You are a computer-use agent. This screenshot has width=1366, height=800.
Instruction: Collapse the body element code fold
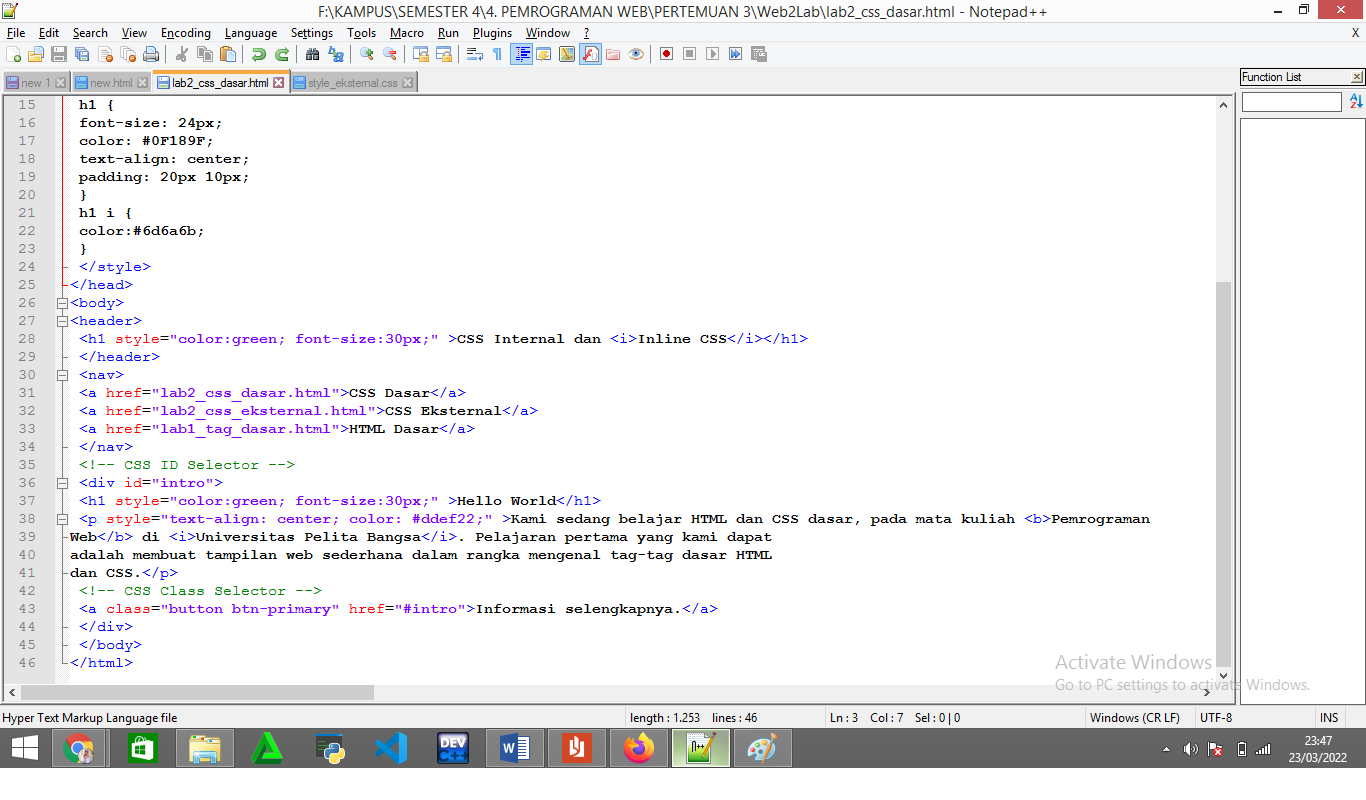[x=62, y=302]
